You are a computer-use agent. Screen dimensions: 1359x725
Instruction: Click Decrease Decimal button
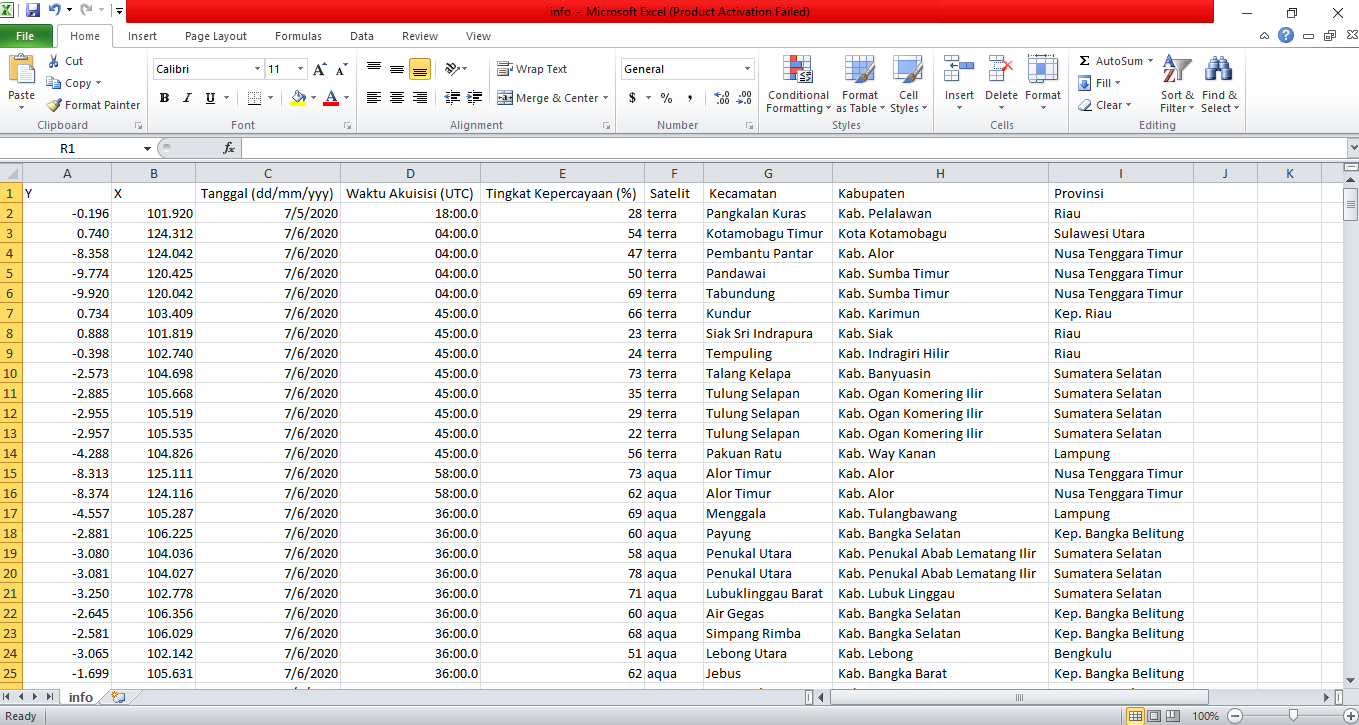[x=744, y=98]
